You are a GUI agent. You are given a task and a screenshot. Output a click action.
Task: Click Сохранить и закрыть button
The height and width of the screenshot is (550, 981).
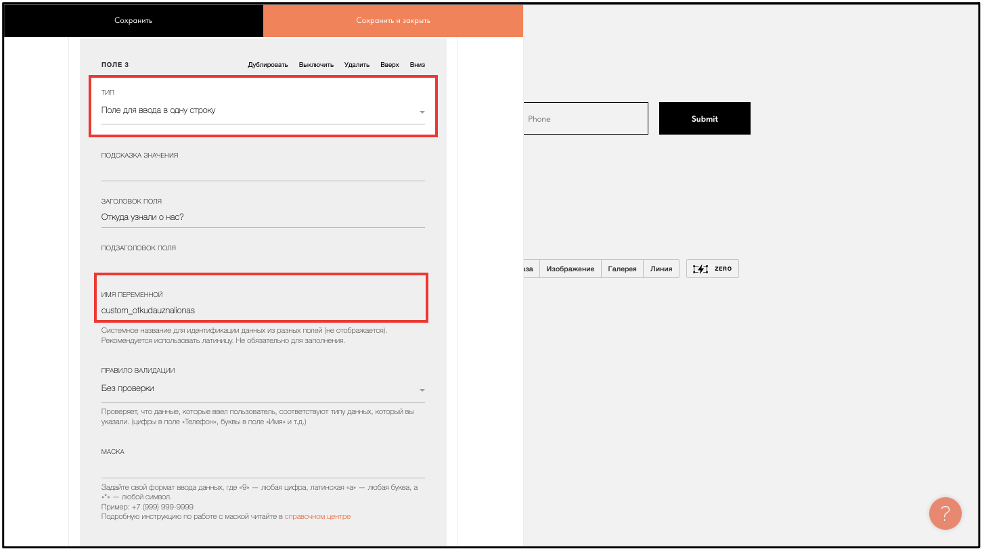tap(393, 21)
